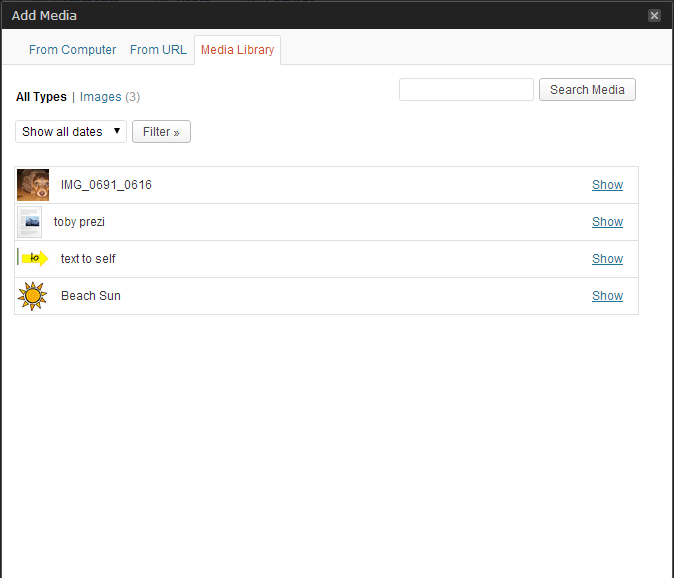Viewport: 674px width, 578px height.
Task: Select the toby prezi document thumbnail
Action: coord(30,222)
